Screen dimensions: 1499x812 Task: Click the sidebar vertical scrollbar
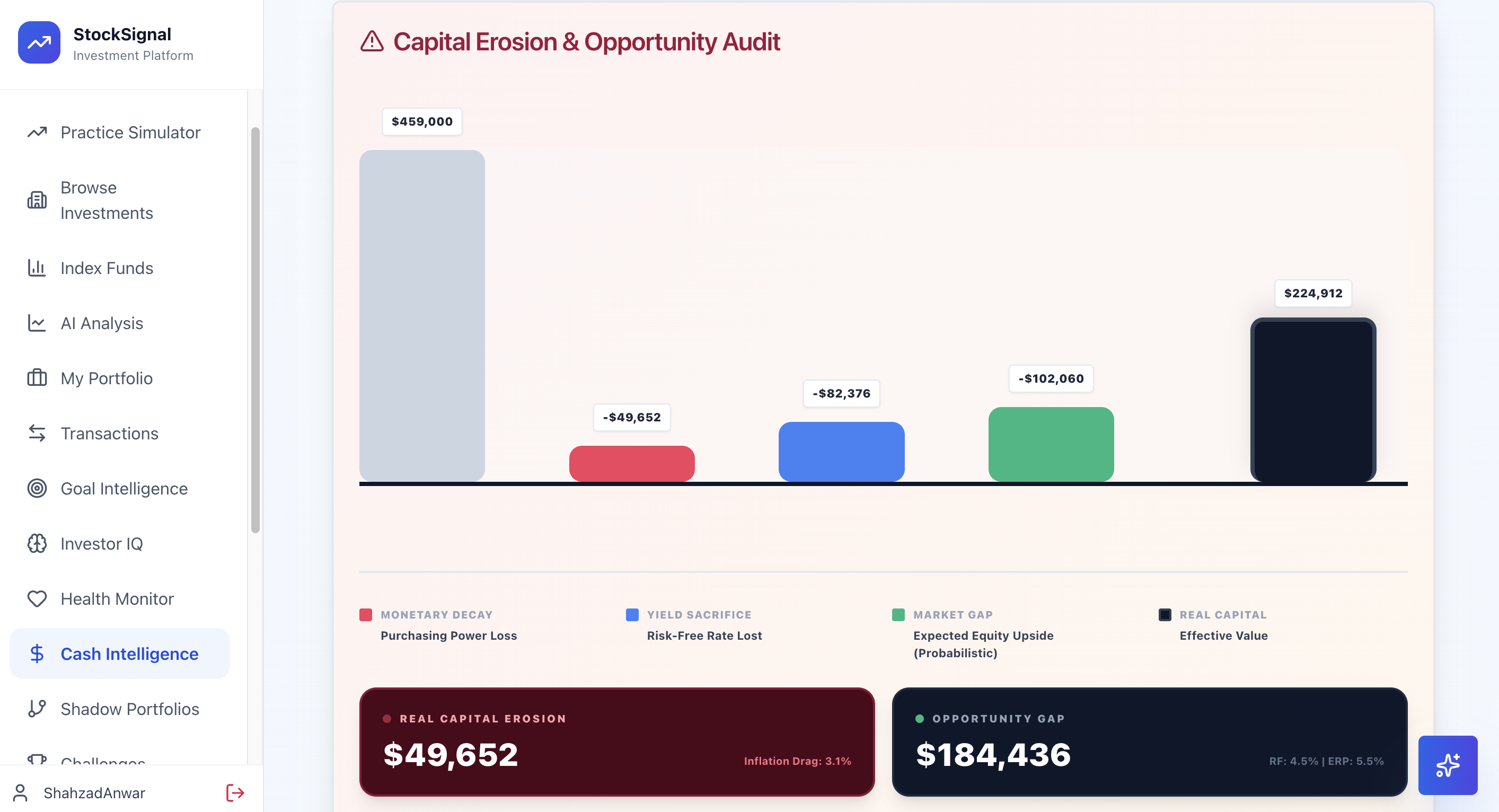coord(255,330)
